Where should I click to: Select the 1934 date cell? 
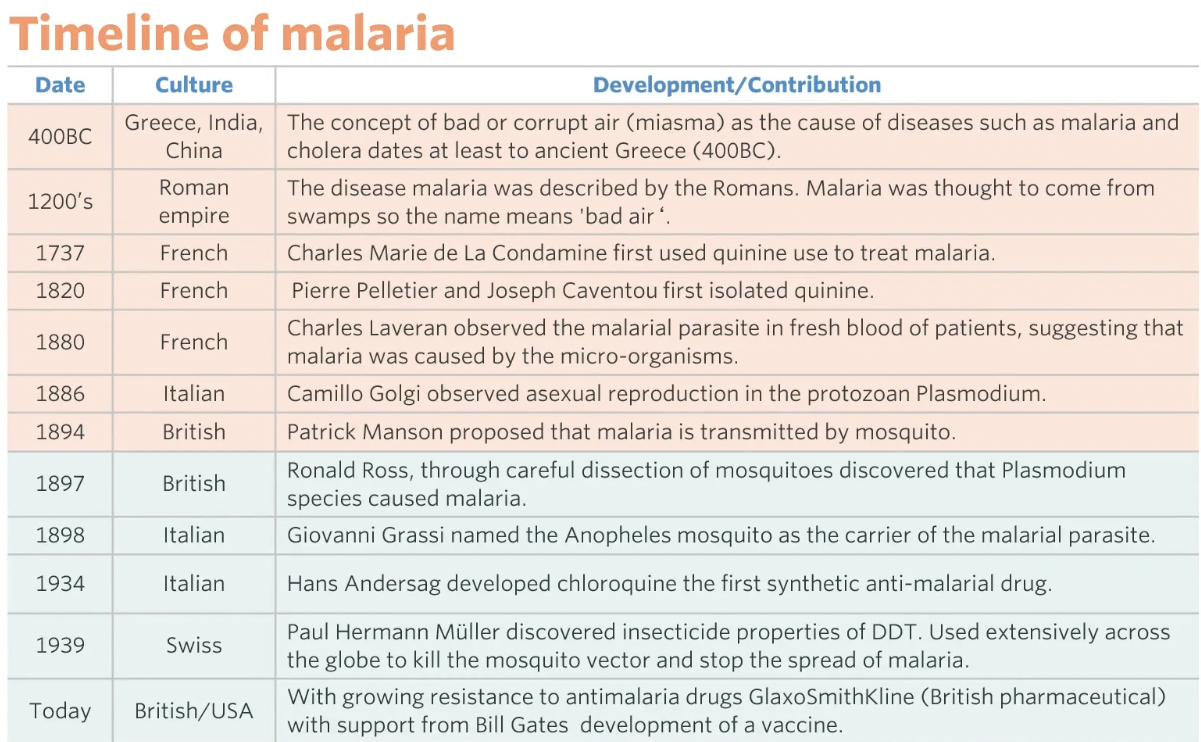click(60, 583)
